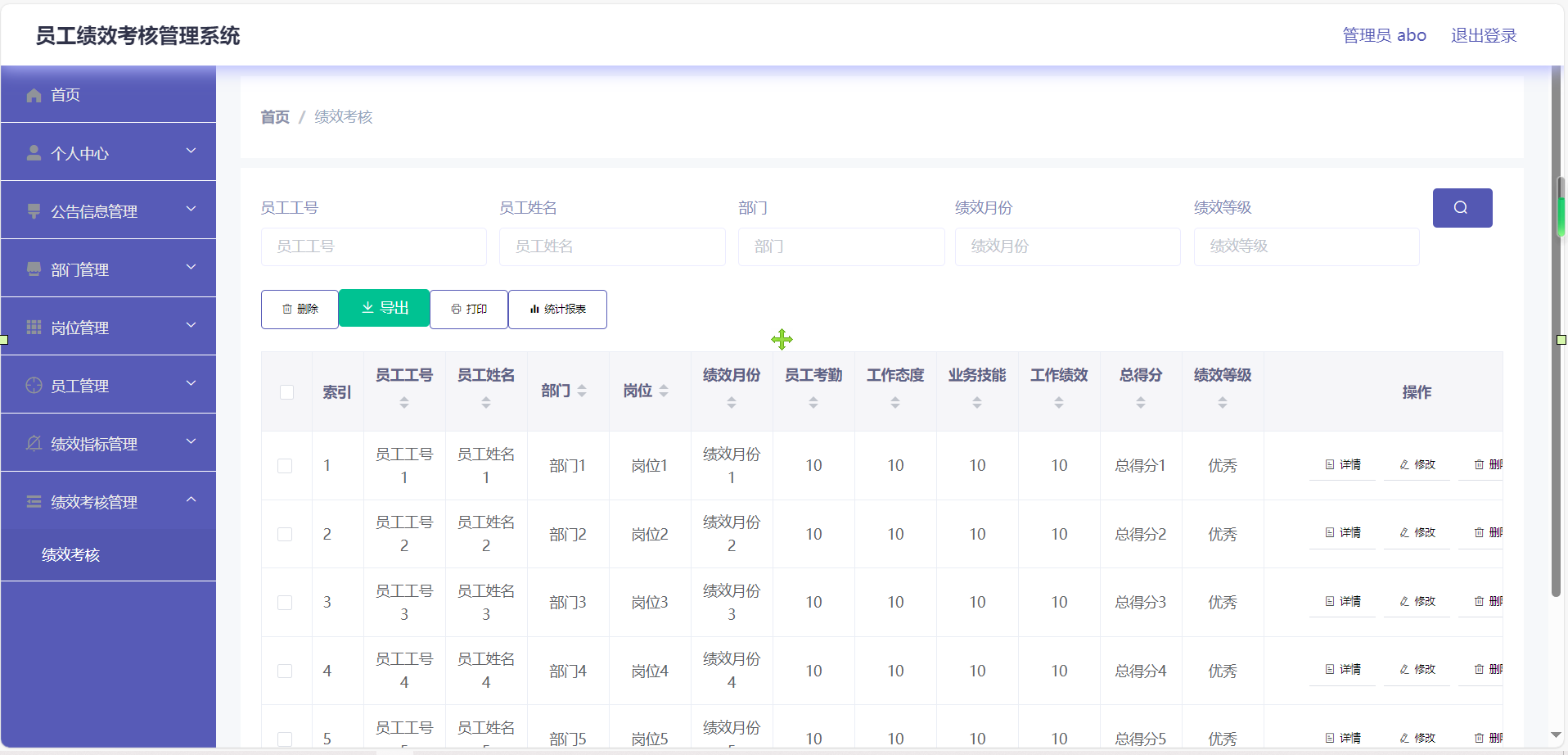Open 员工管理 menu label
This screenshot has height=755, width=1568.
click(x=79, y=387)
